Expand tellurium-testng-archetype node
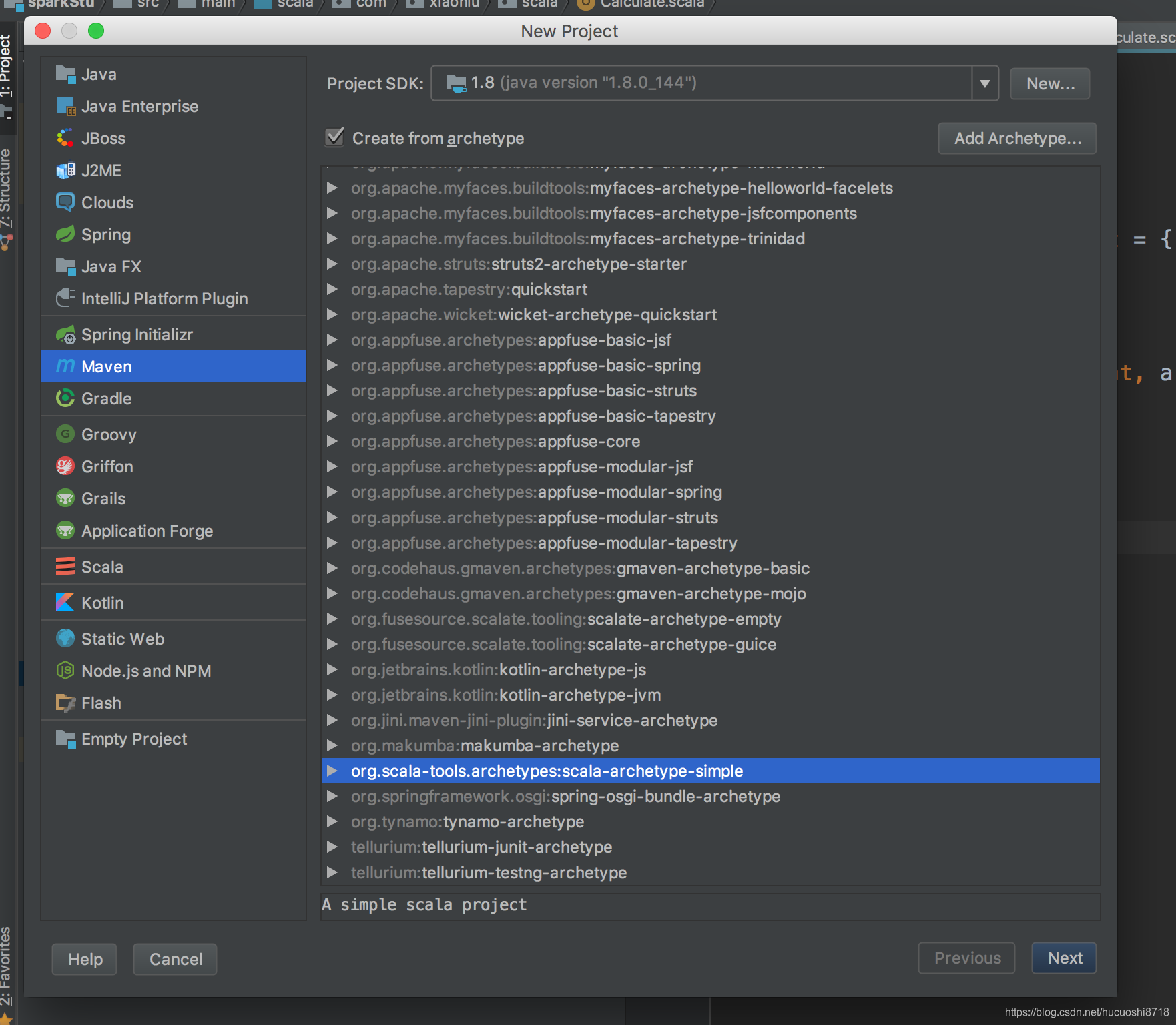1176x1025 pixels. pyautogui.click(x=332, y=873)
